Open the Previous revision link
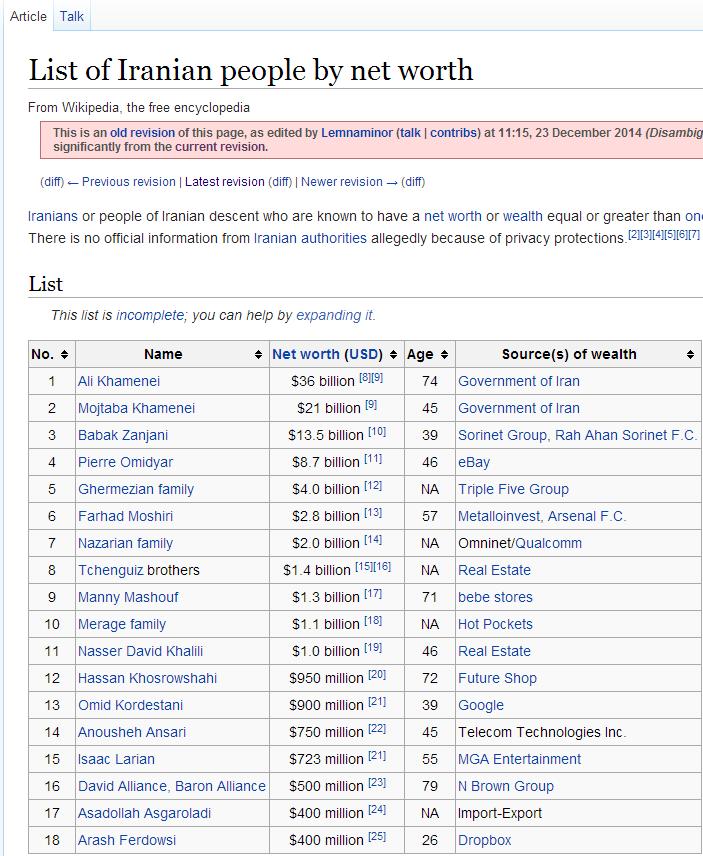Image resolution: width=703 pixels, height=856 pixels. tap(128, 182)
